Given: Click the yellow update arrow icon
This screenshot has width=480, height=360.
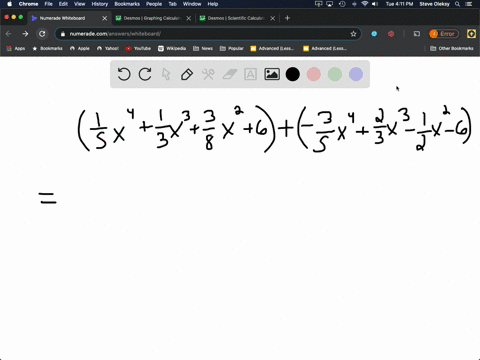Looking at the screenshot, I should [471, 34].
